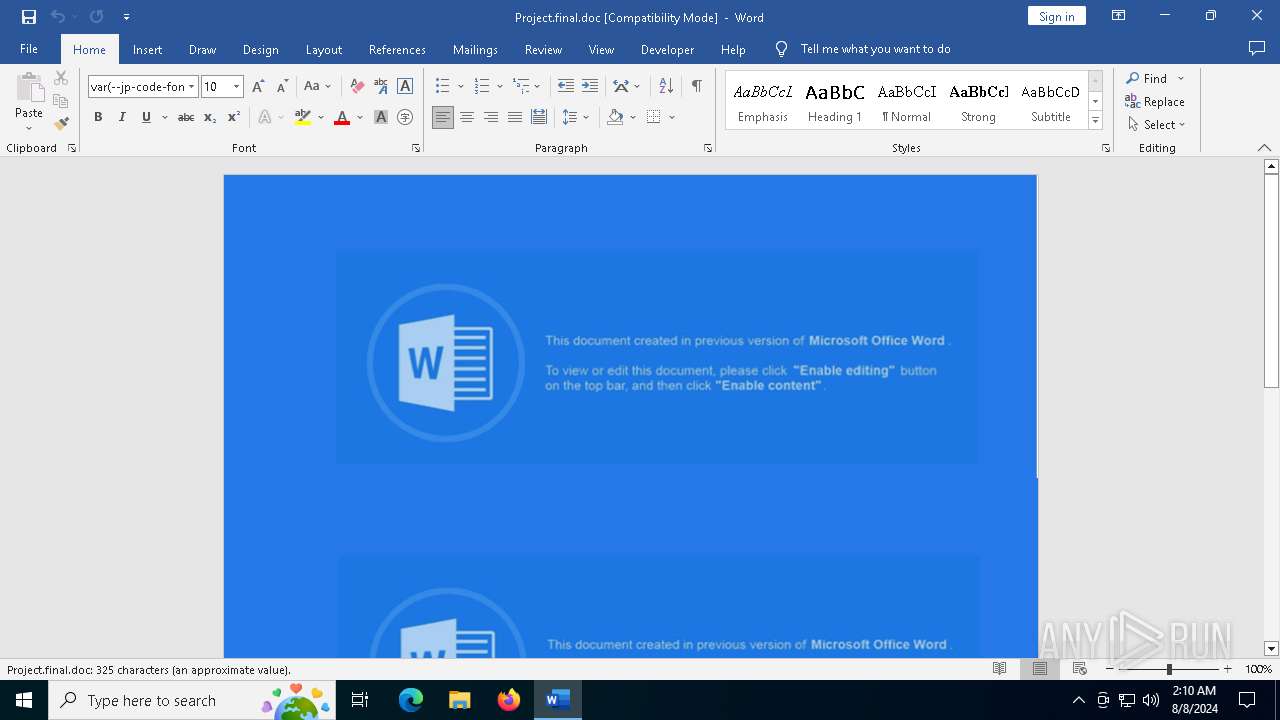Sort paragraph A to Z icon
Screen dimensions: 1280x720
(x=666, y=86)
